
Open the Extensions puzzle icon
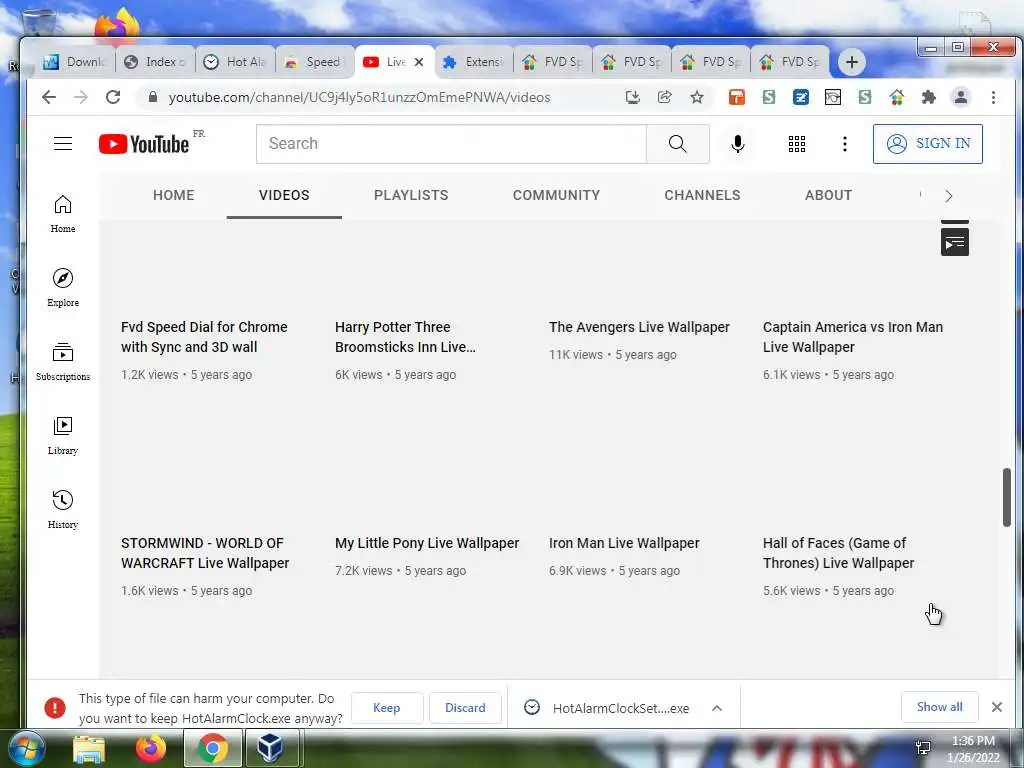pyautogui.click(x=928, y=97)
